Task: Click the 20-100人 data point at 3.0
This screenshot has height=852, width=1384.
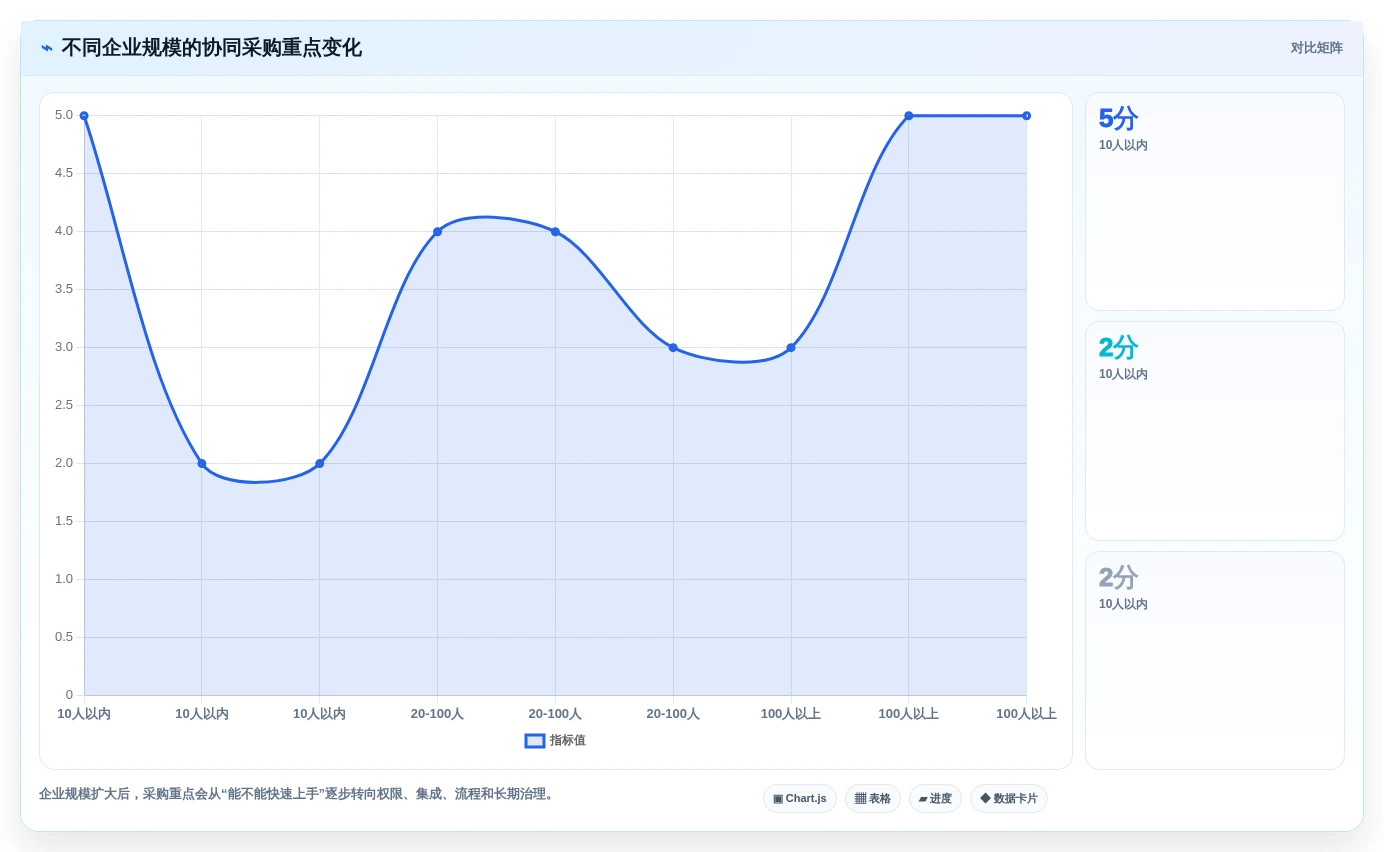Action: tap(673, 348)
